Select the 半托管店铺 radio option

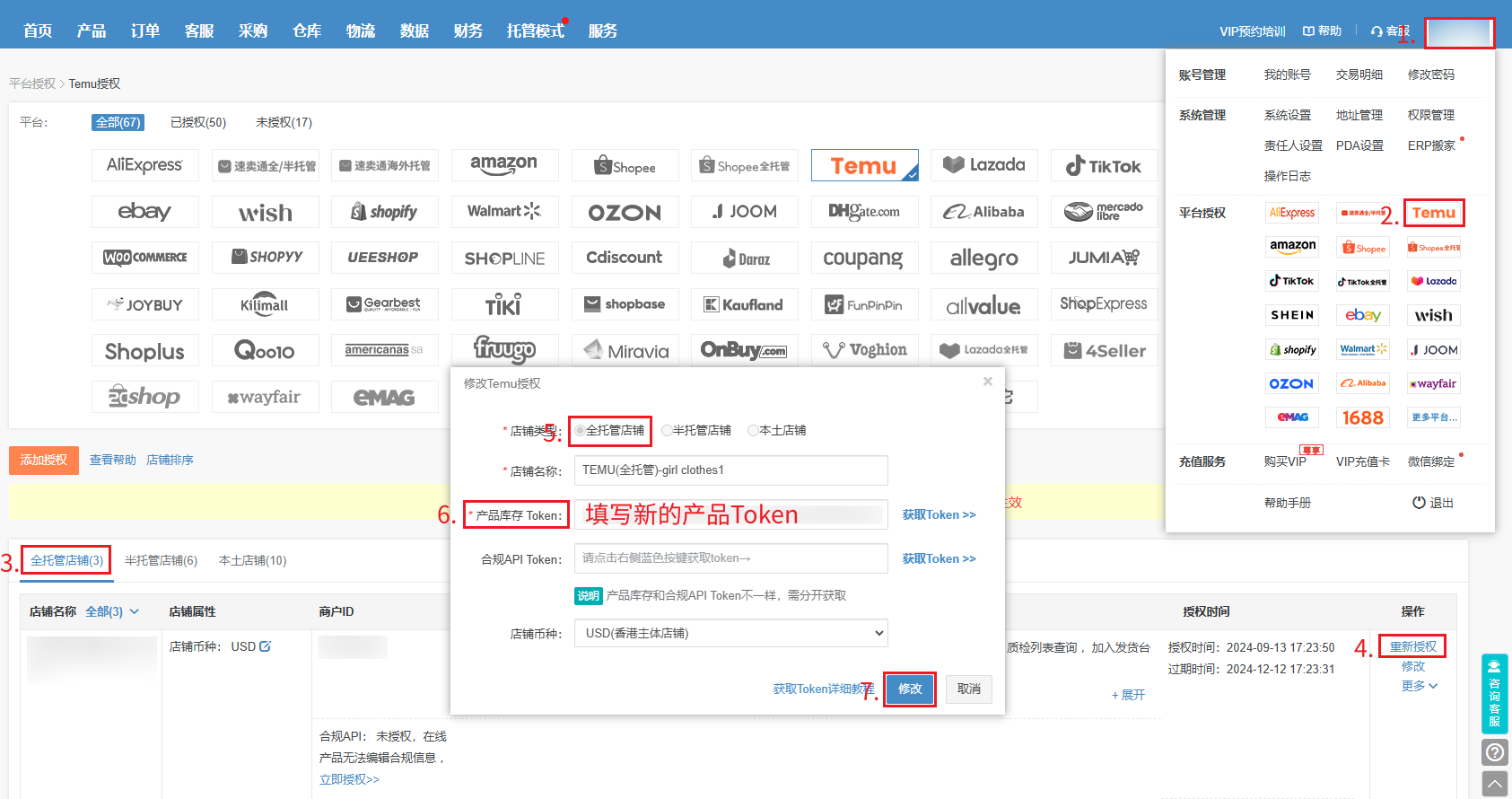667,430
